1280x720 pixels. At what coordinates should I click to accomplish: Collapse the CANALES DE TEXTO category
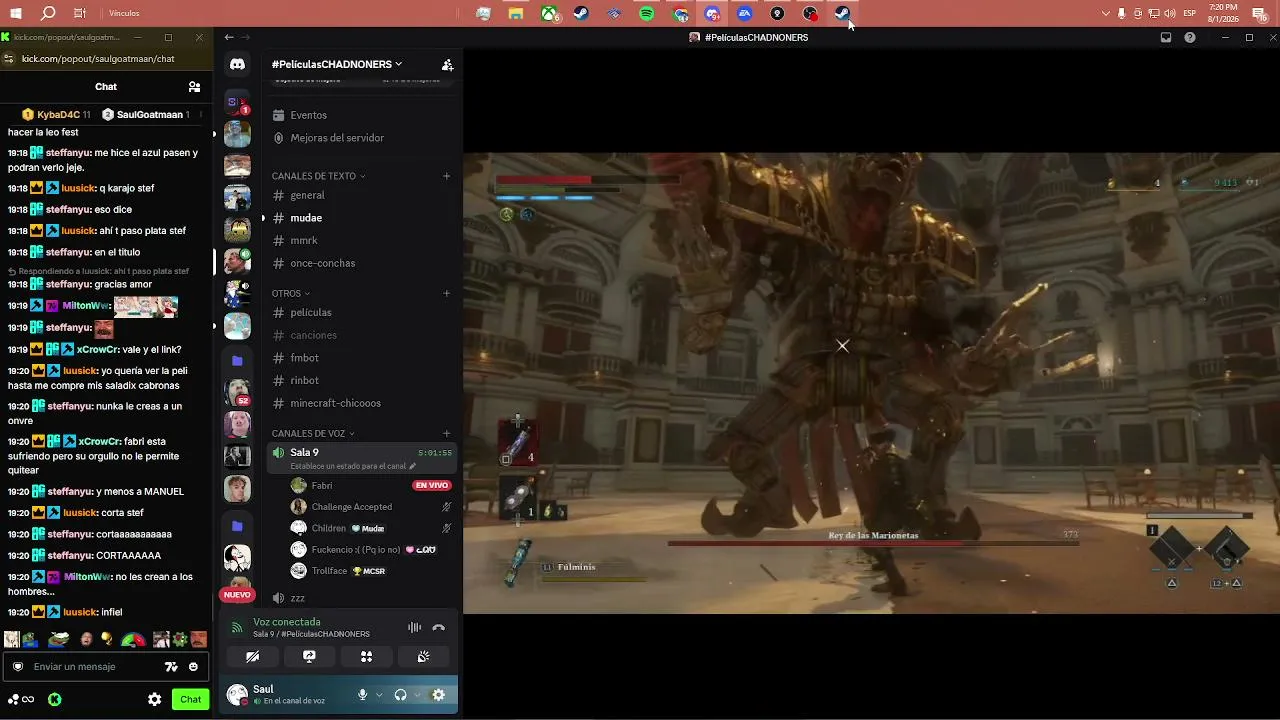click(x=318, y=176)
